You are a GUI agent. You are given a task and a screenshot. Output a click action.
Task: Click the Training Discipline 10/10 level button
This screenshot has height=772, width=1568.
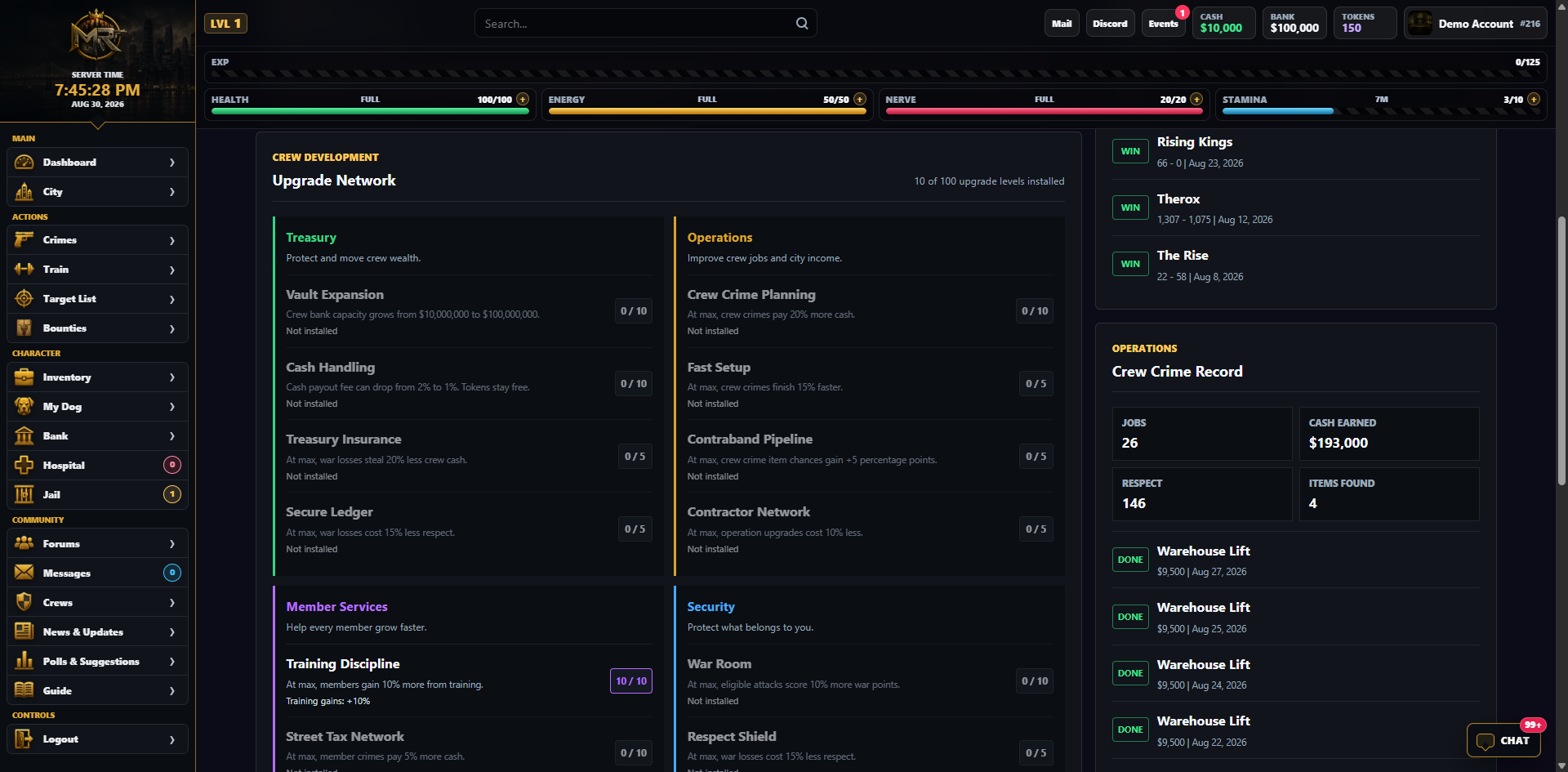631,681
